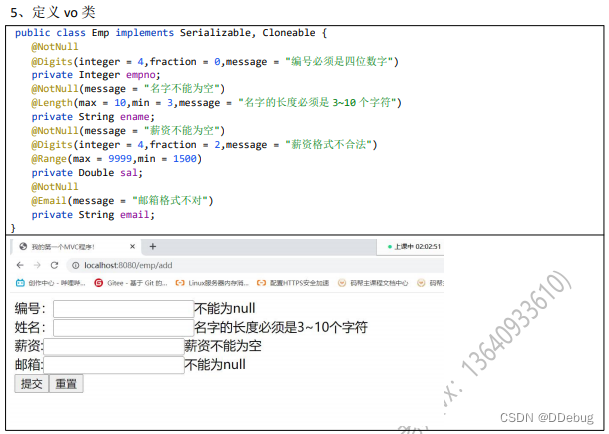This screenshot has width=609, height=434.
Task: Click error text 薪资不能为空
Action: 223,346
